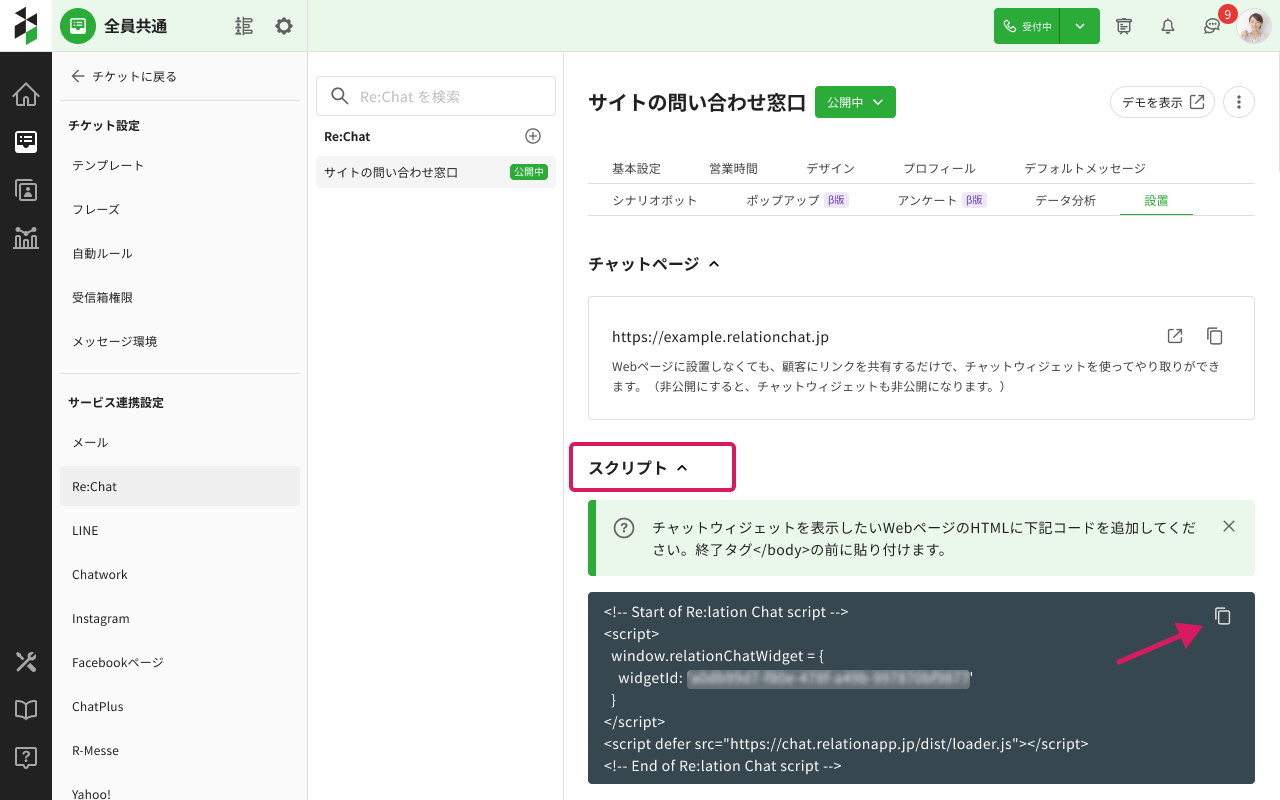1280x800 pixels.
Task: Copy the script code snippet
Action: (x=1223, y=616)
